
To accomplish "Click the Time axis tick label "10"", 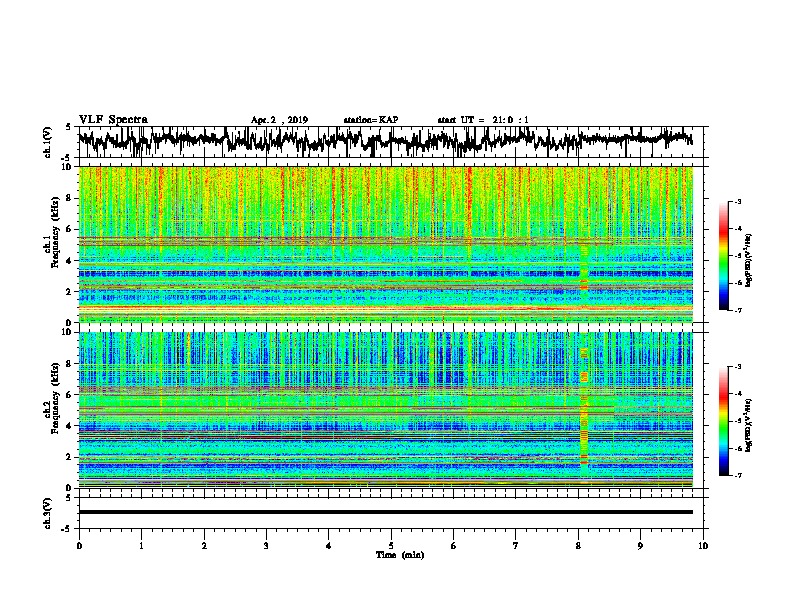I will click(703, 546).
